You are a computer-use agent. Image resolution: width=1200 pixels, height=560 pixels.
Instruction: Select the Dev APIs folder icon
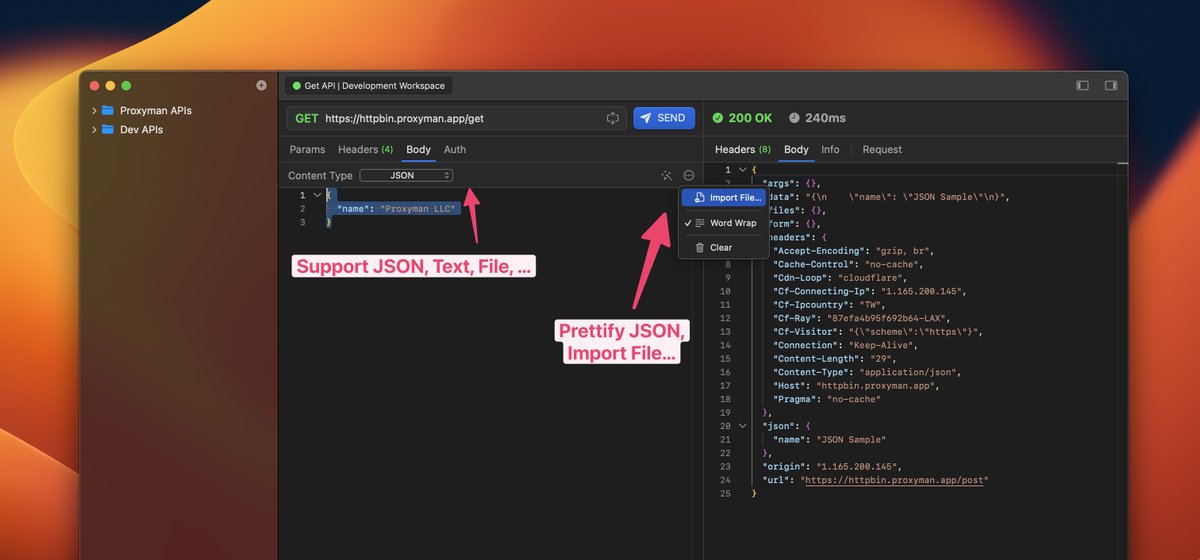(108, 130)
